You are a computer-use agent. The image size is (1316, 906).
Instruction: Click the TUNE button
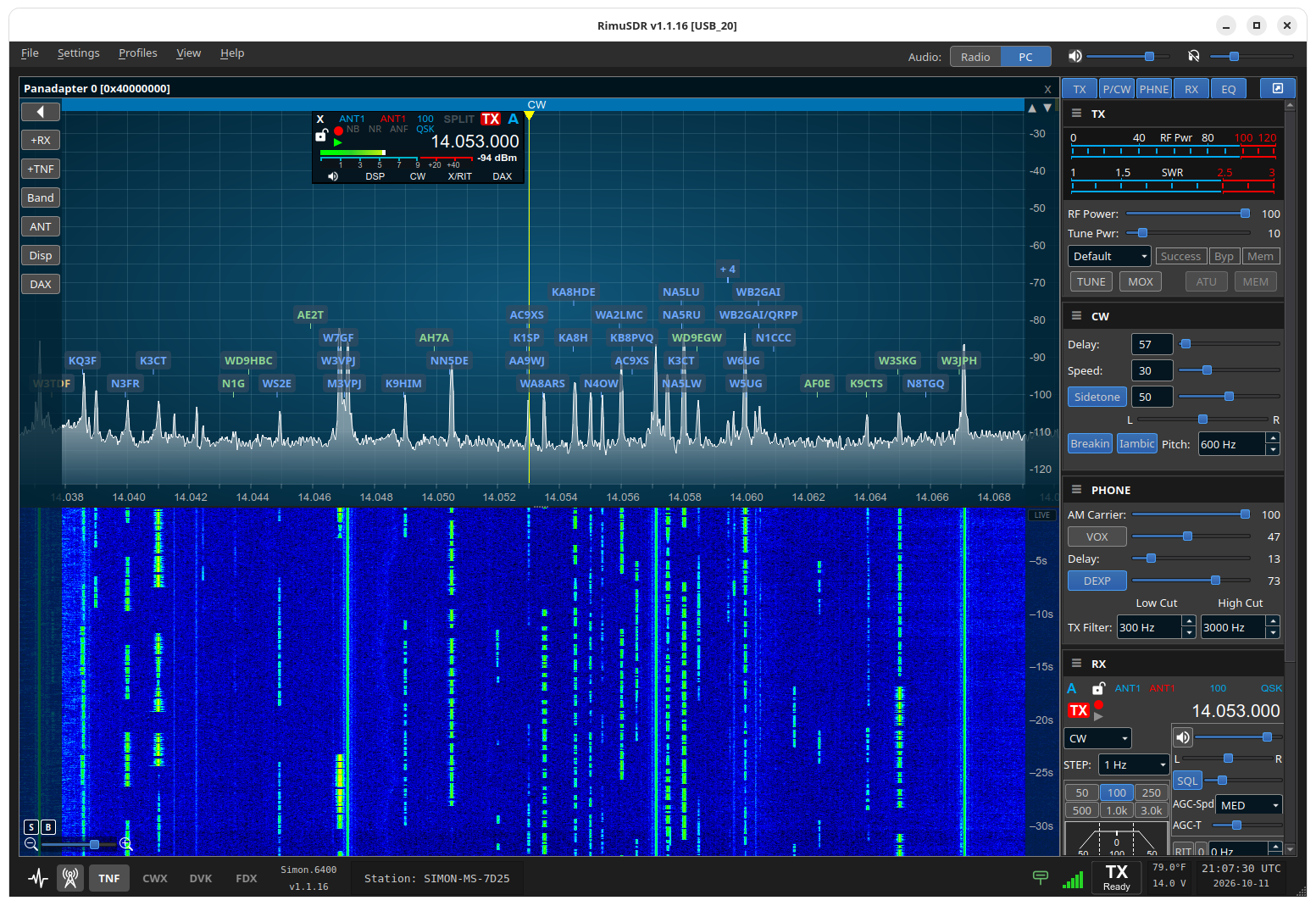[1091, 281]
